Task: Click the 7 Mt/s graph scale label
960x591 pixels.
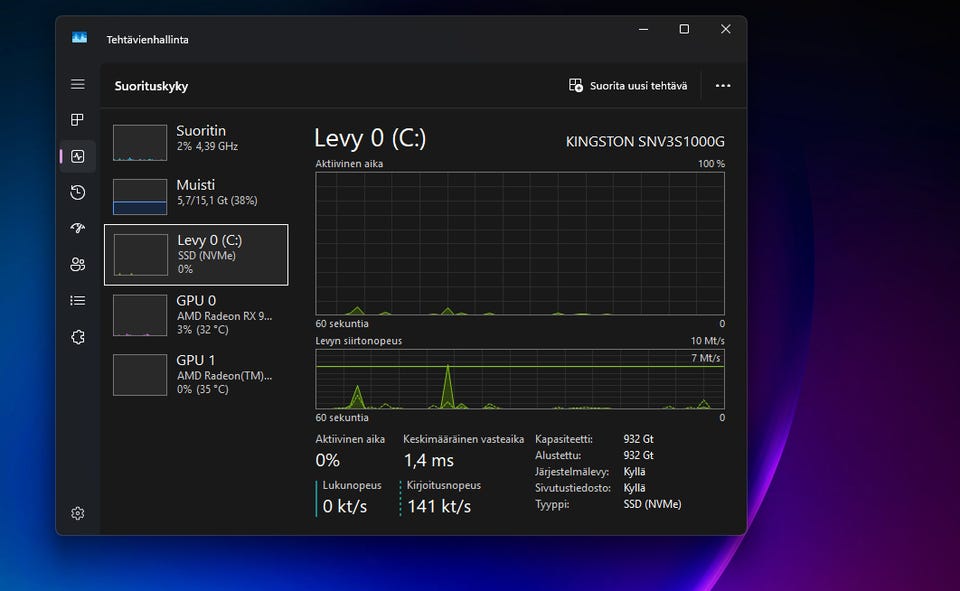Action: pos(706,358)
